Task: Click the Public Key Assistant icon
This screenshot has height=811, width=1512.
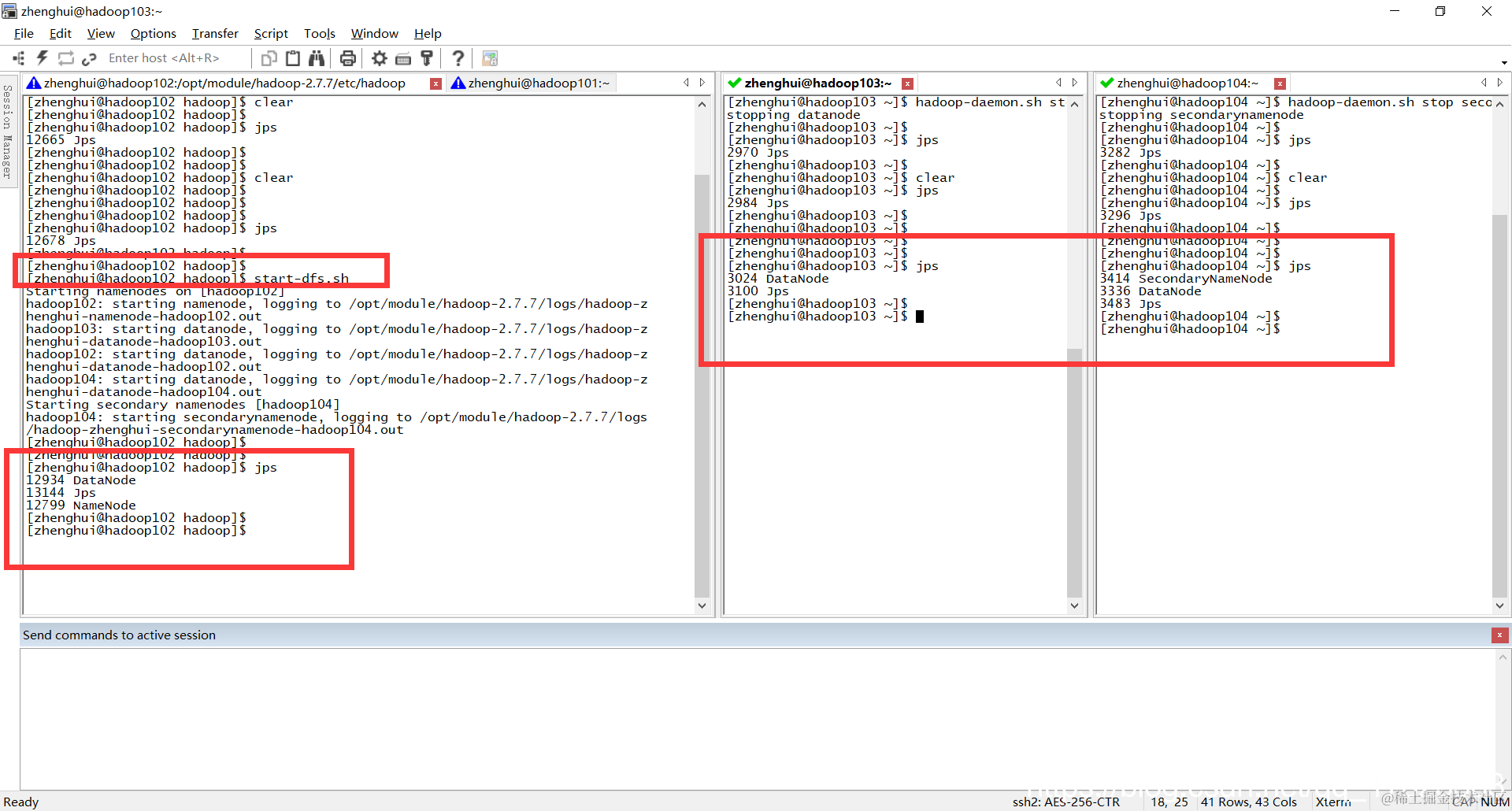Action: tap(427, 58)
